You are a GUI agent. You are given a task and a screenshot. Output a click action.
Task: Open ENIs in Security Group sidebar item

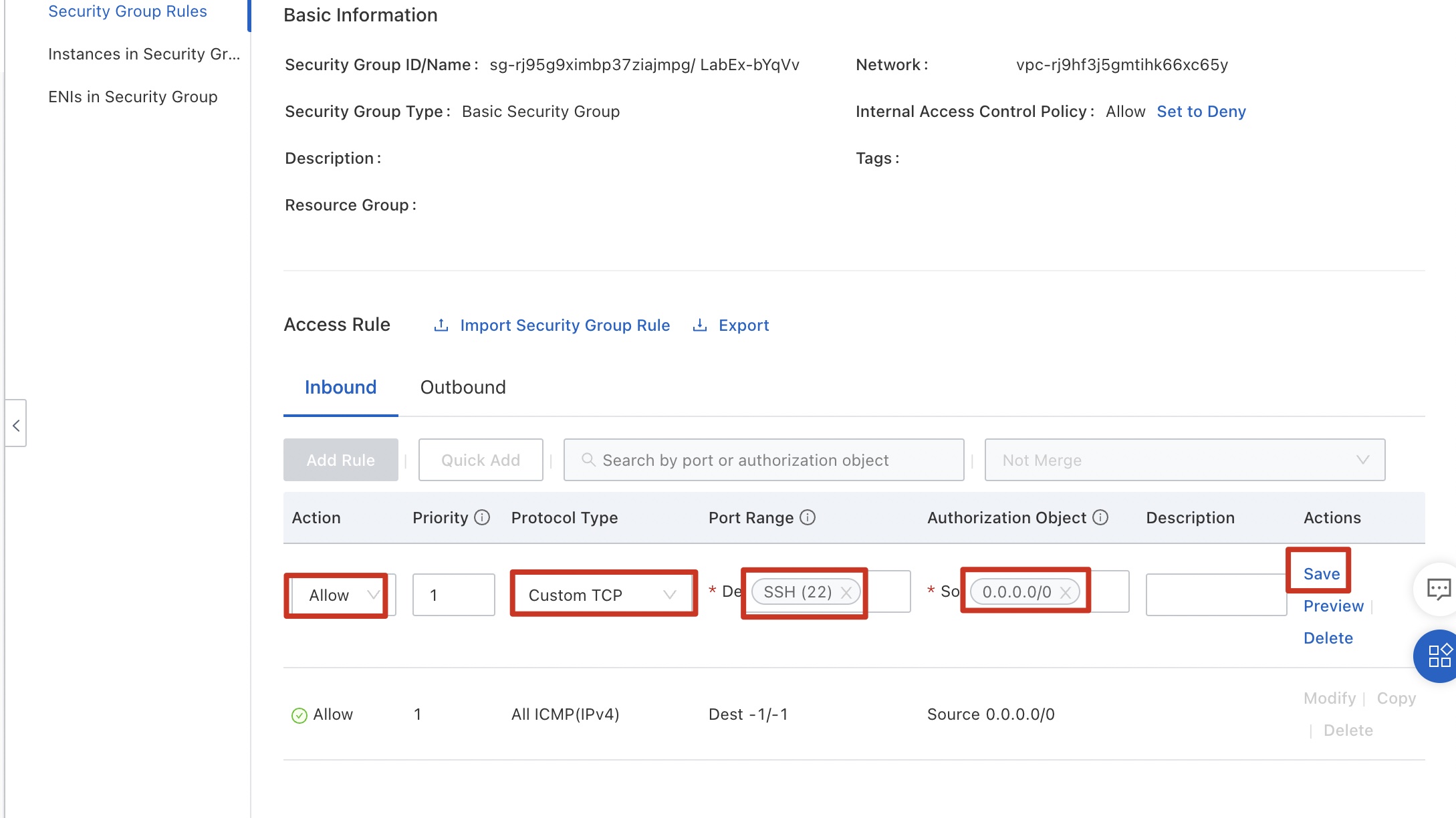[133, 97]
